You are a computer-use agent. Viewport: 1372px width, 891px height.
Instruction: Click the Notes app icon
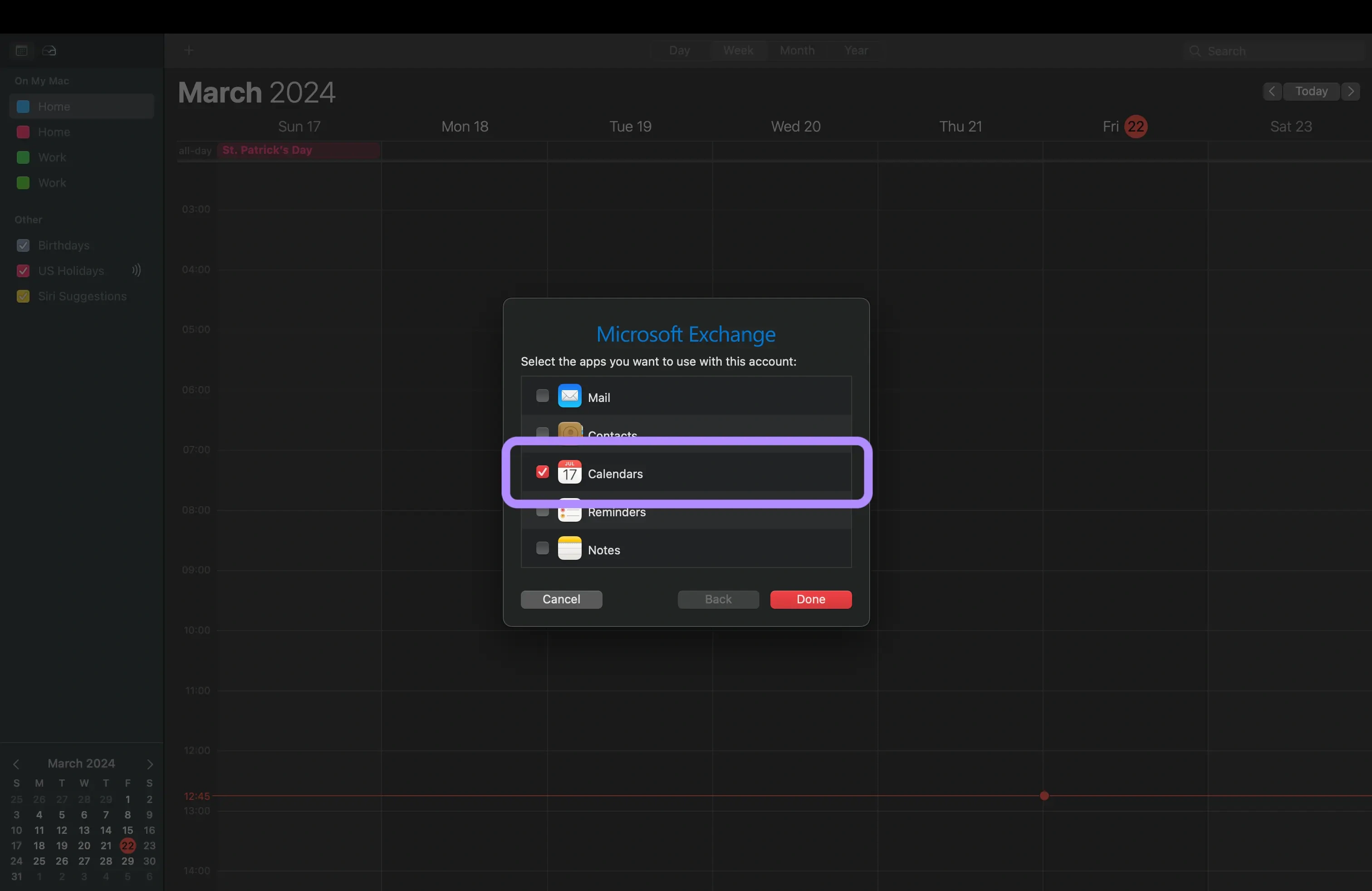tap(569, 549)
